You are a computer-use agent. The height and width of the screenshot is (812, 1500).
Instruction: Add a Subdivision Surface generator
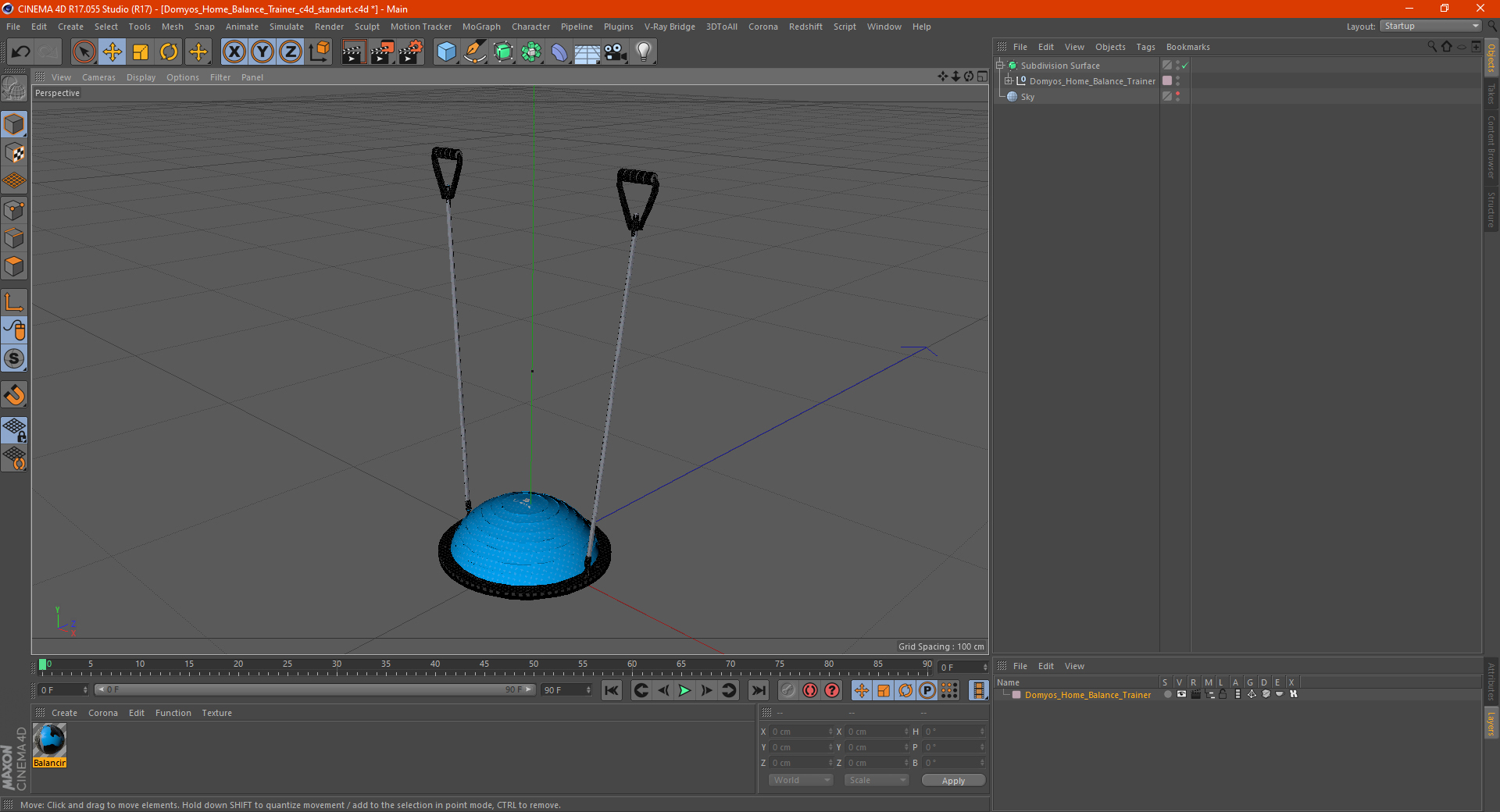tap(503, 52)
